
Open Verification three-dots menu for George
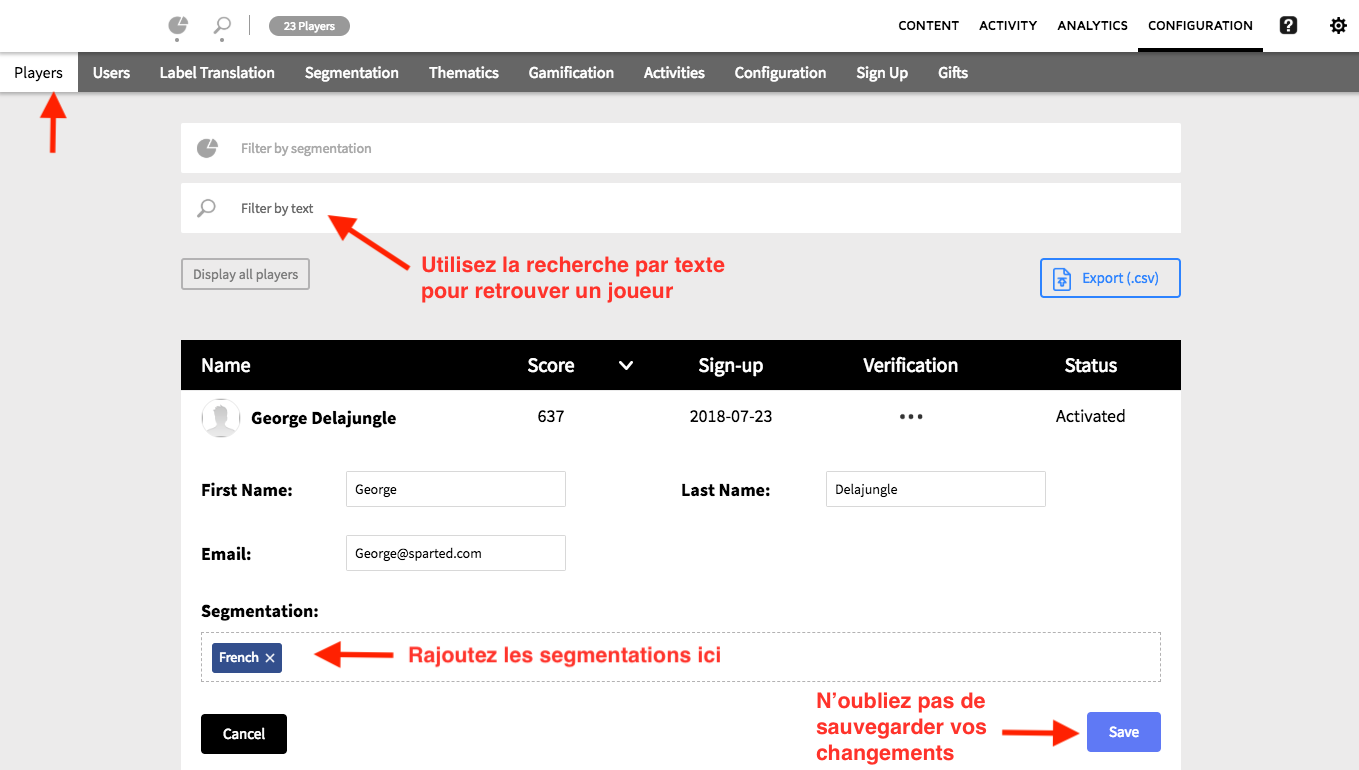pos(911,417)
